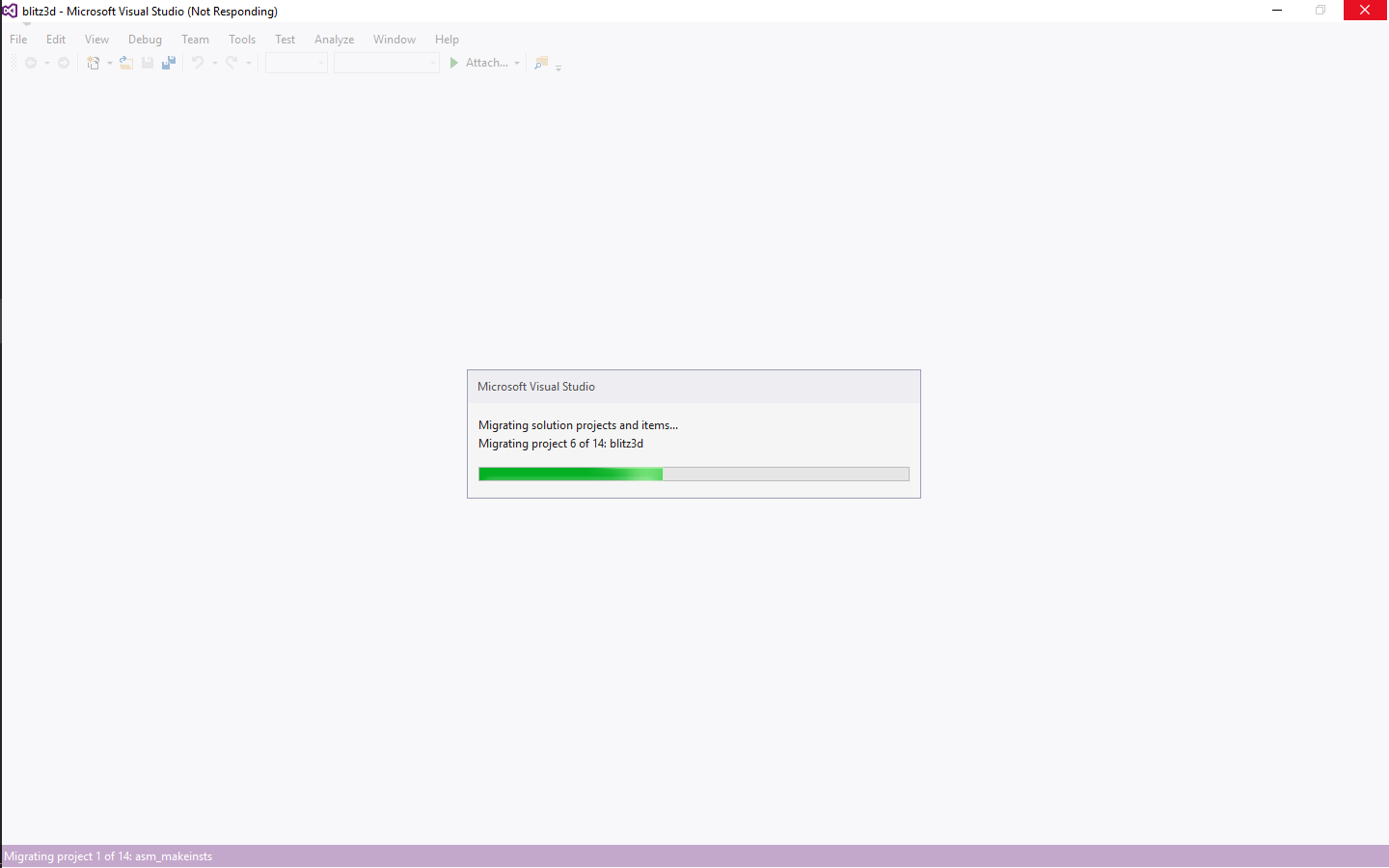This screenshot has height=868, width=1389.
Task: Open the Window menu
Action: (395, 40)
